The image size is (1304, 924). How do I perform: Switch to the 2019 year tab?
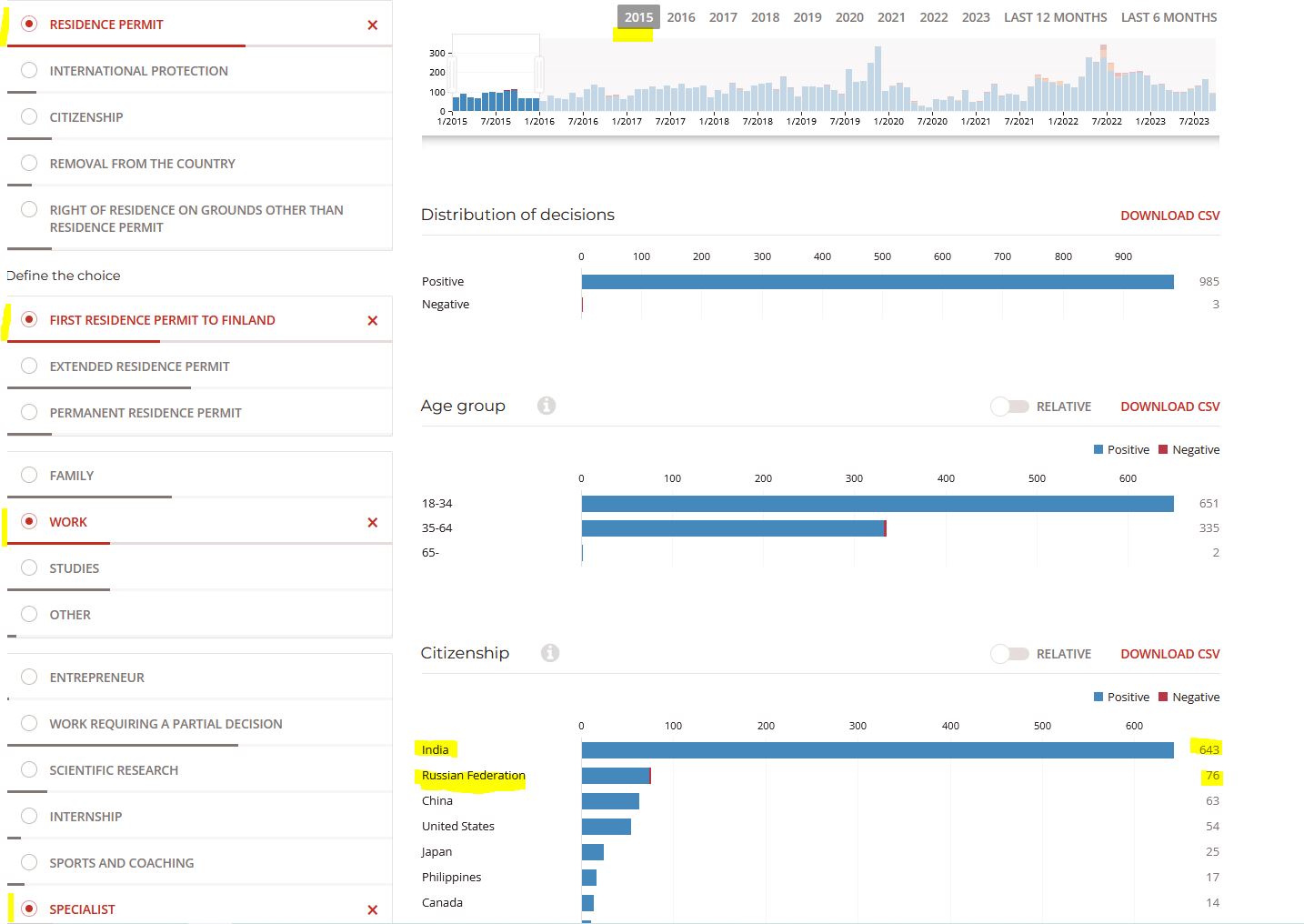tap(807, 17)
